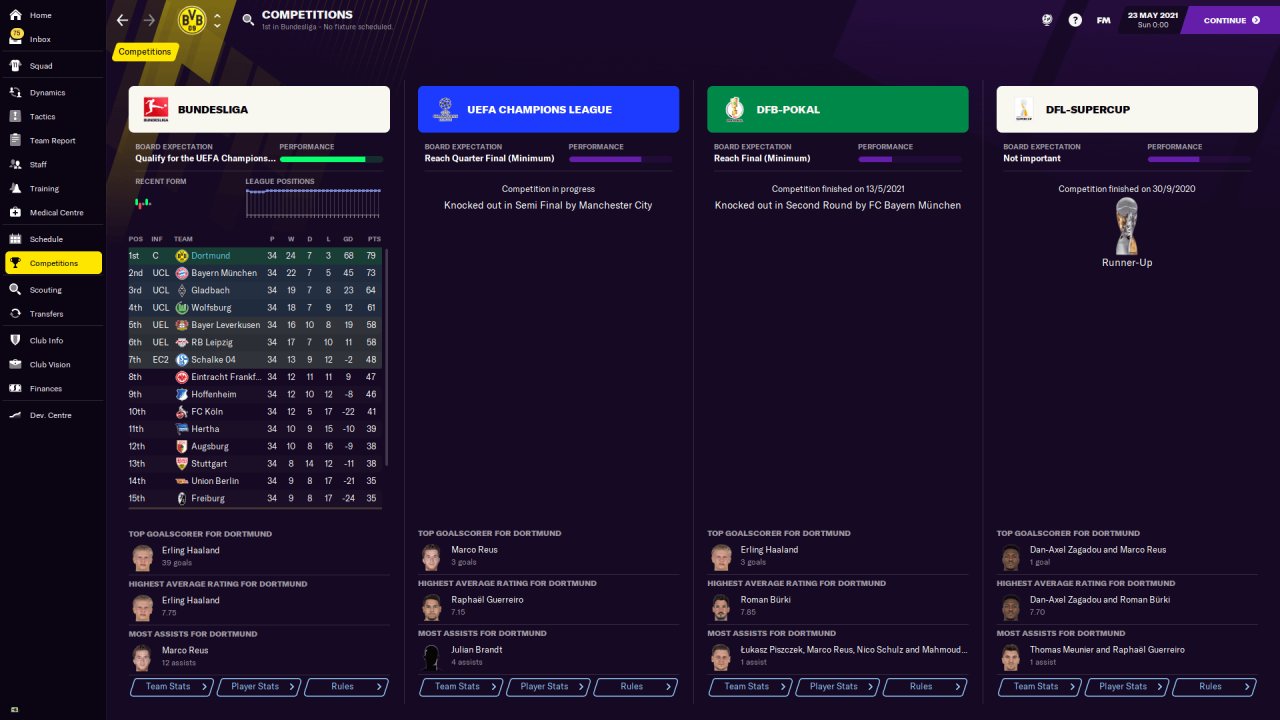Go to the Scouting section

tap(45, 289)
